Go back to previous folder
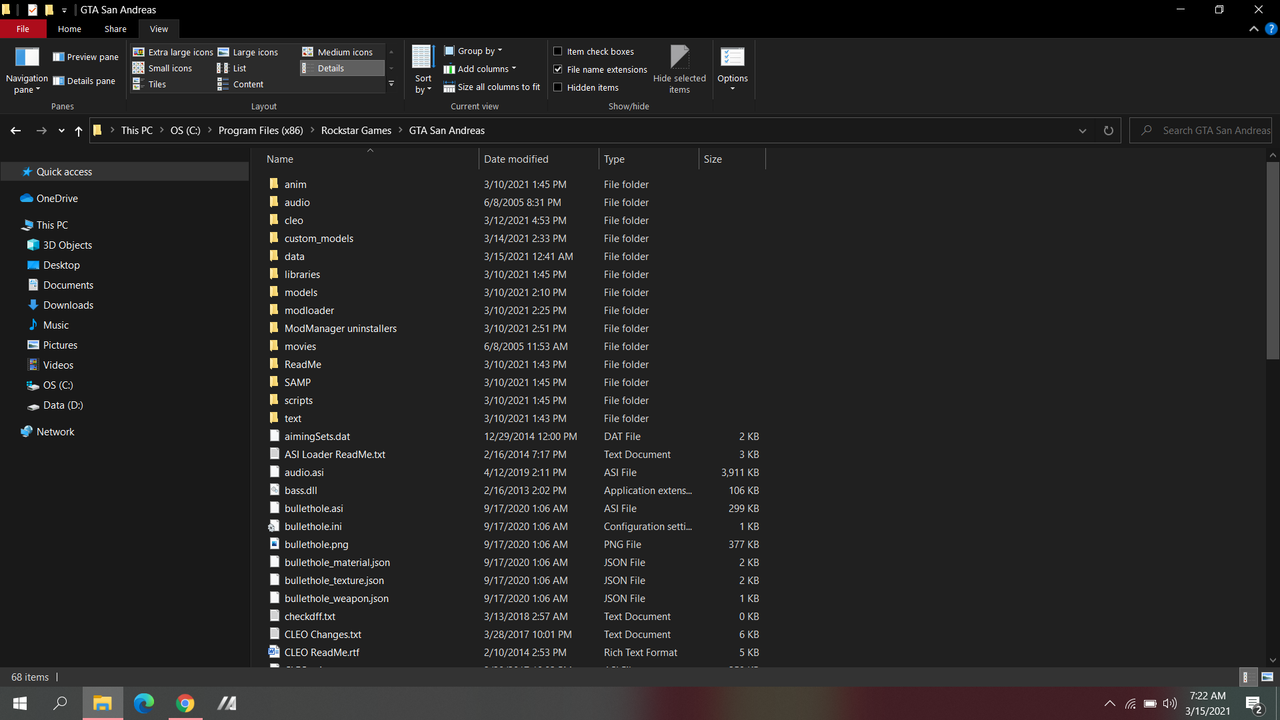 point(15,131)
